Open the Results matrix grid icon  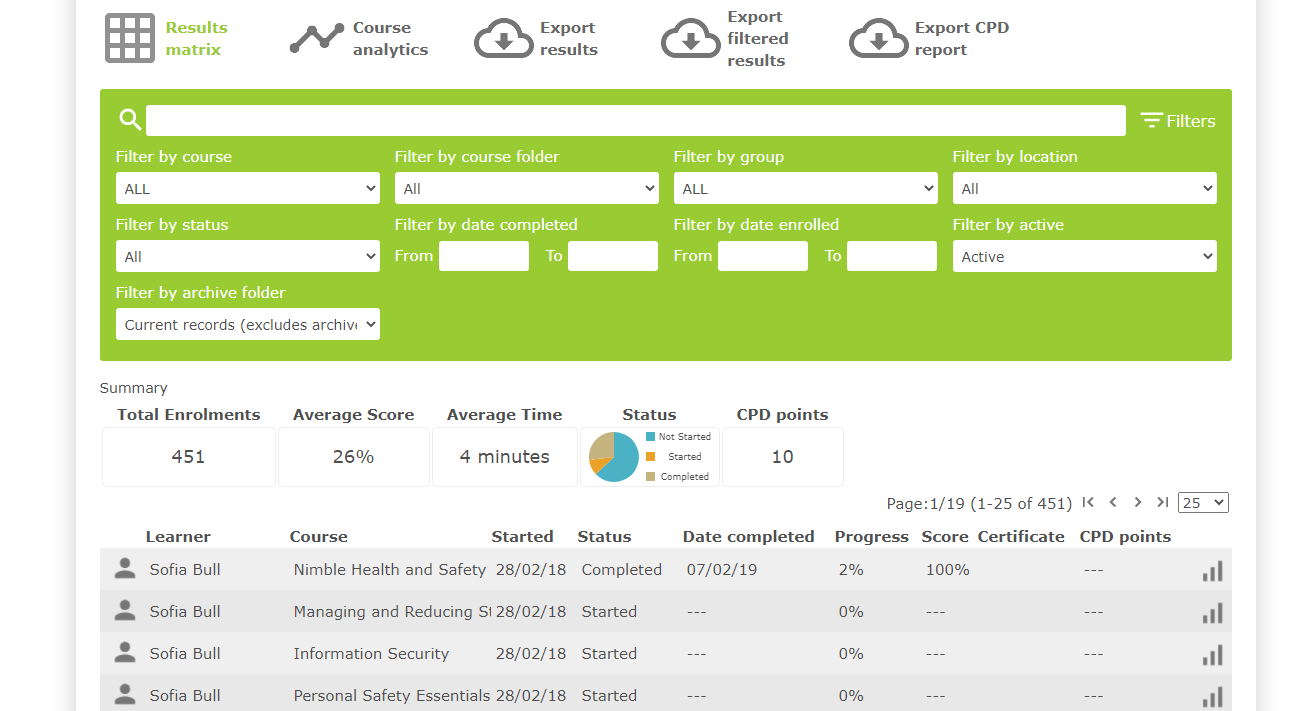(130, 39)
